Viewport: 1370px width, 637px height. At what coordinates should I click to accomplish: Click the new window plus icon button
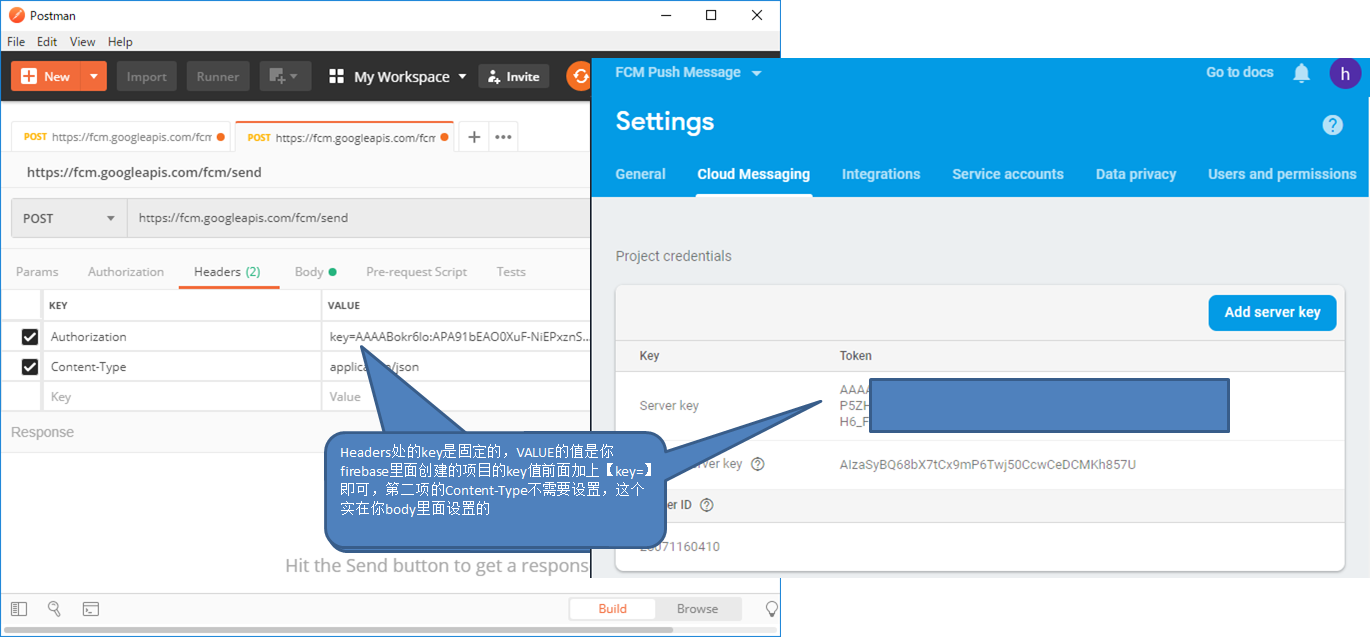pos(285,76)
